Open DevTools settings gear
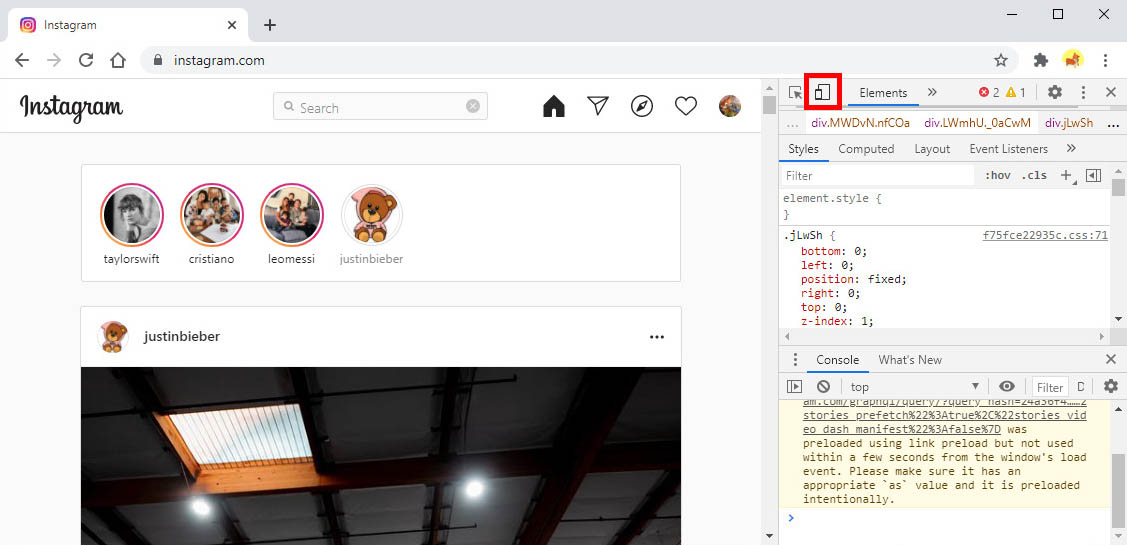 click(x=1054, y=92)
